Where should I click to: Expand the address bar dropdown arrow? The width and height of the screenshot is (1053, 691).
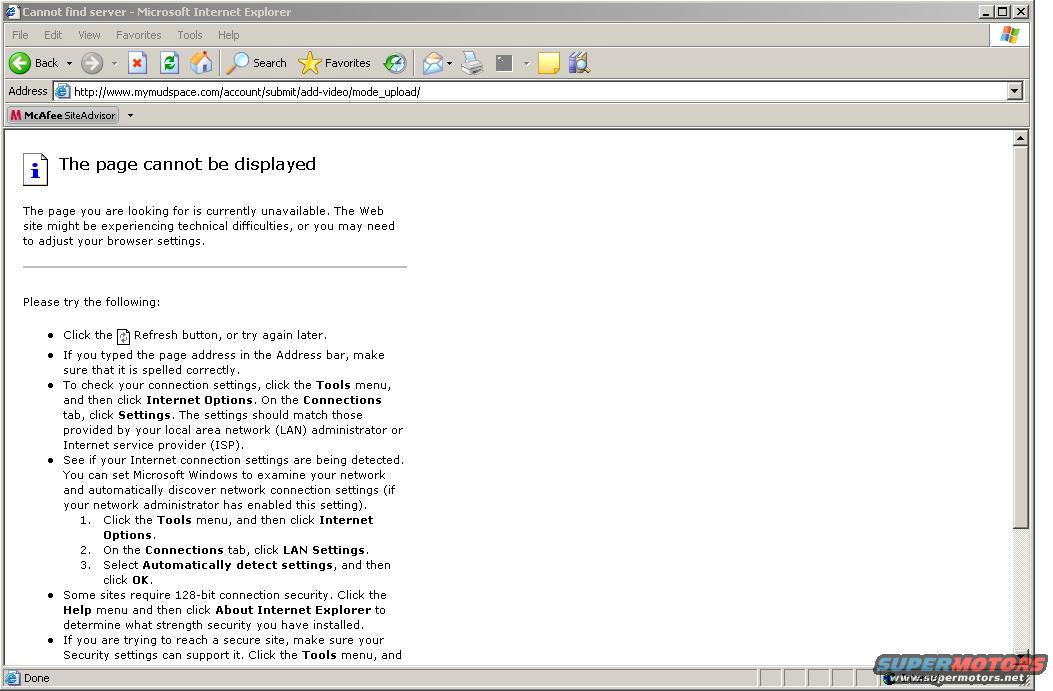tap(1015, 91)
